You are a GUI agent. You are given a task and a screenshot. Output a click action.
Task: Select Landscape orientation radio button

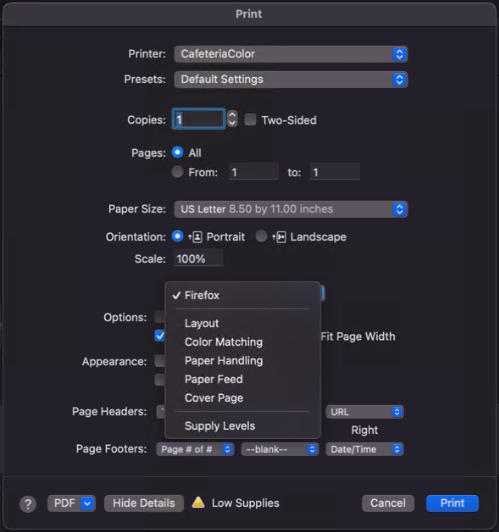click(261, 236)
